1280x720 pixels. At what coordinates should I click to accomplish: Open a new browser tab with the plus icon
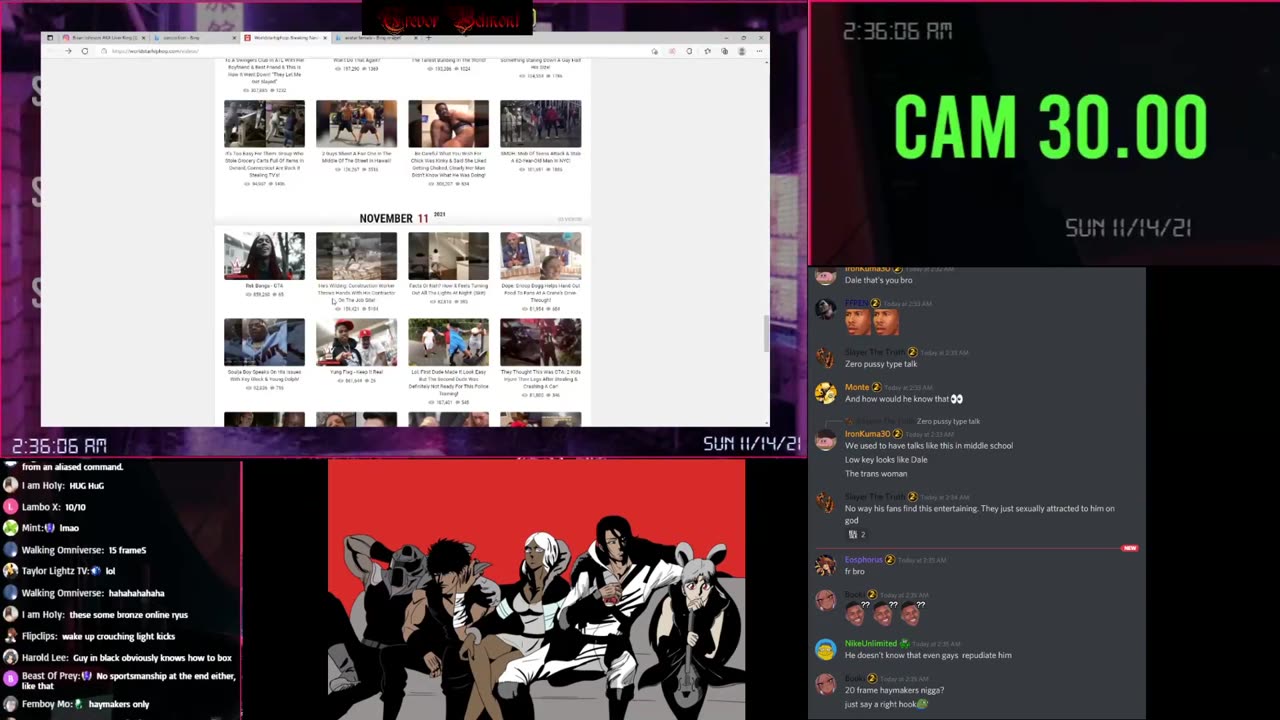[x=428, y=38]
